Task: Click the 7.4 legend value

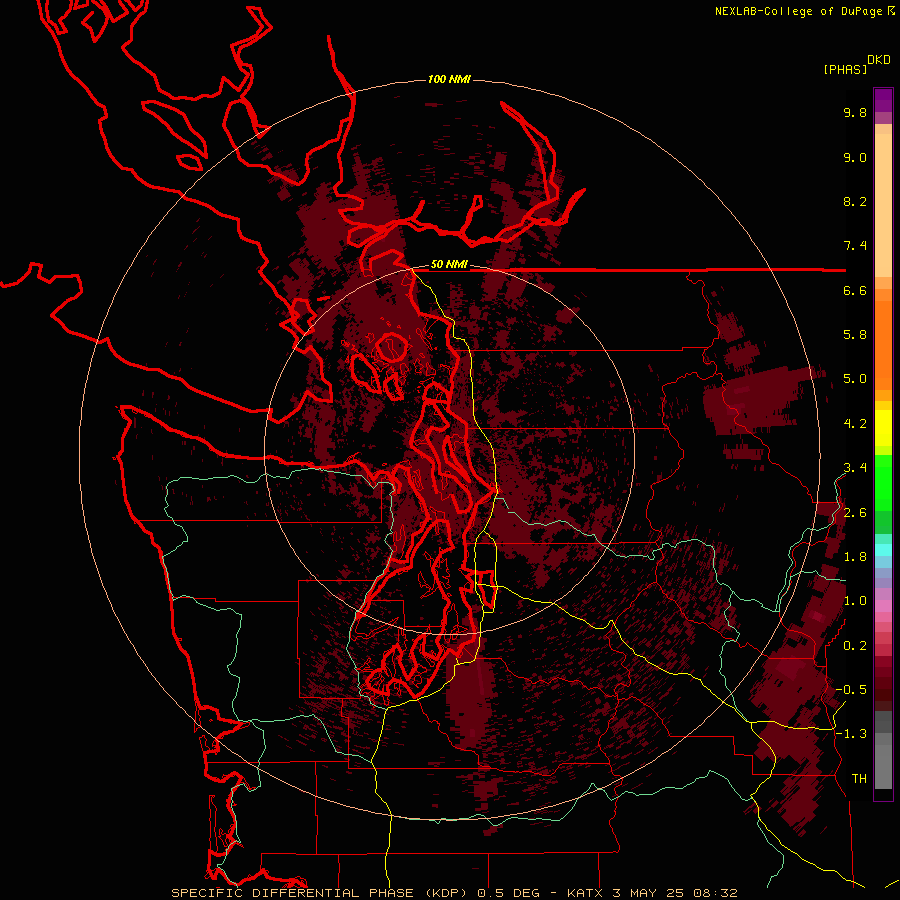Action: 855,246
